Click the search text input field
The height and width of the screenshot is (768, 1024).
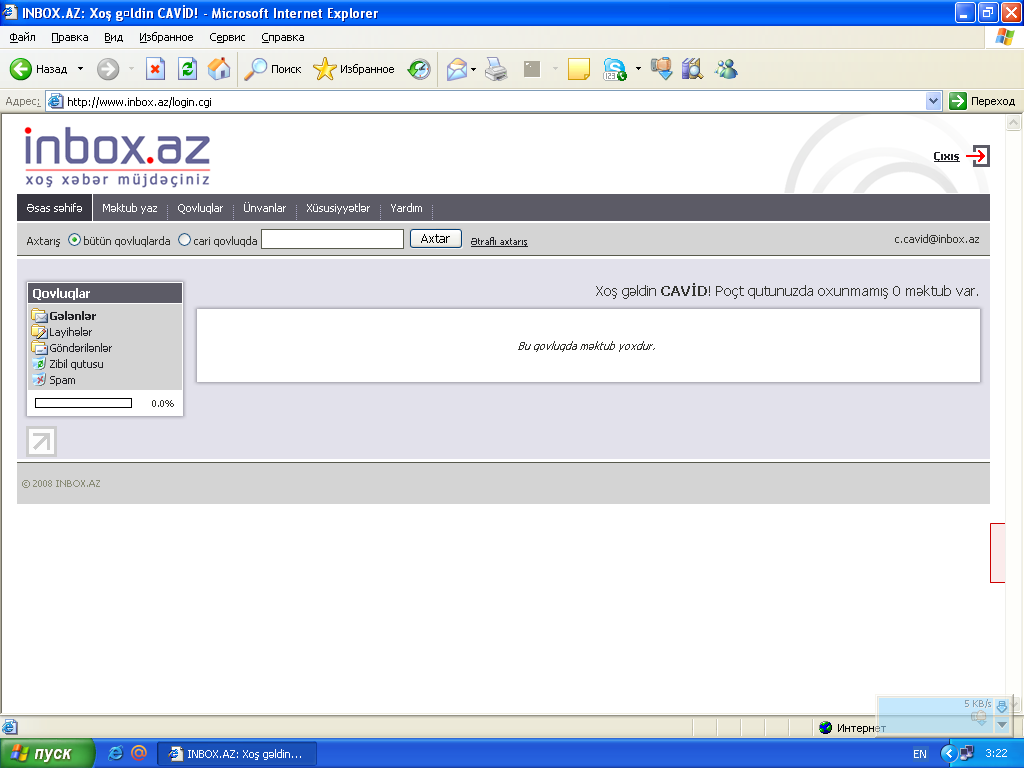(x=332, y=239)
